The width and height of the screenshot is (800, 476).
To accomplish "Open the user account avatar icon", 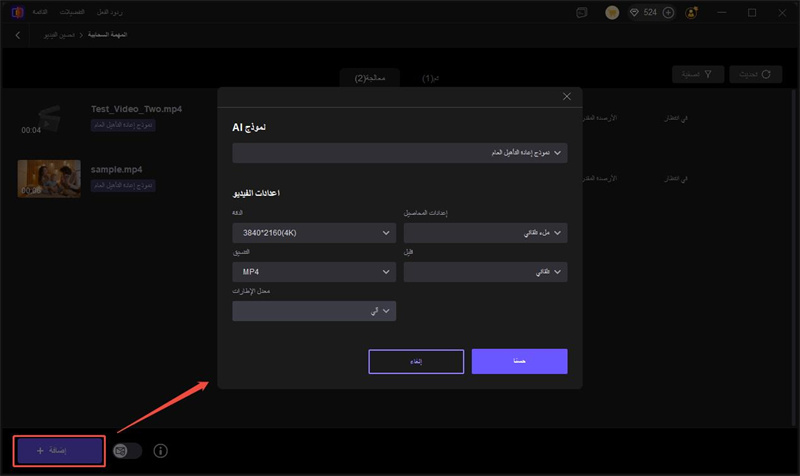I will point(692,13).
